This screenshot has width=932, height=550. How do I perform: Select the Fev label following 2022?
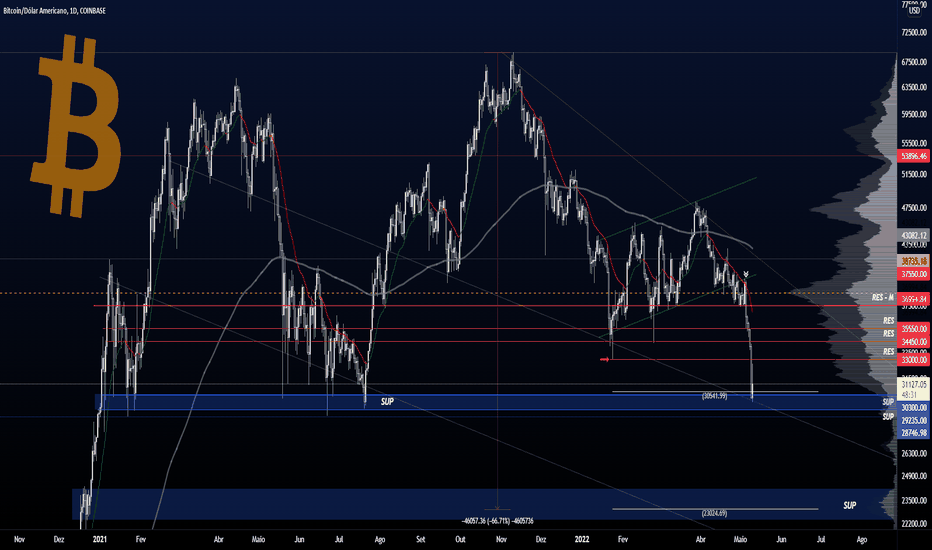click(622, 539)
